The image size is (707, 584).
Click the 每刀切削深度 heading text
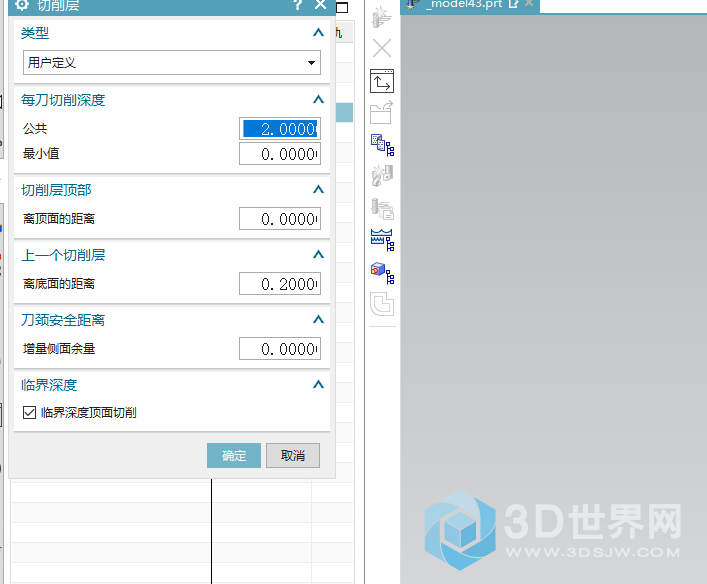(63, 100)
